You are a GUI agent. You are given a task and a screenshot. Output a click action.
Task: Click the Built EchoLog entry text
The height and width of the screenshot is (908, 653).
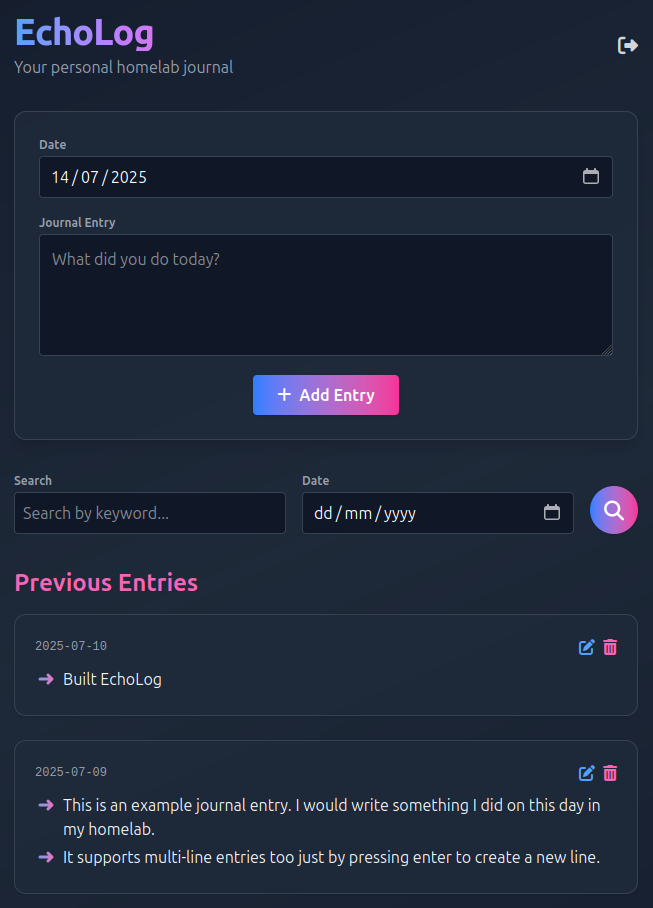click(x=112, y=679)
